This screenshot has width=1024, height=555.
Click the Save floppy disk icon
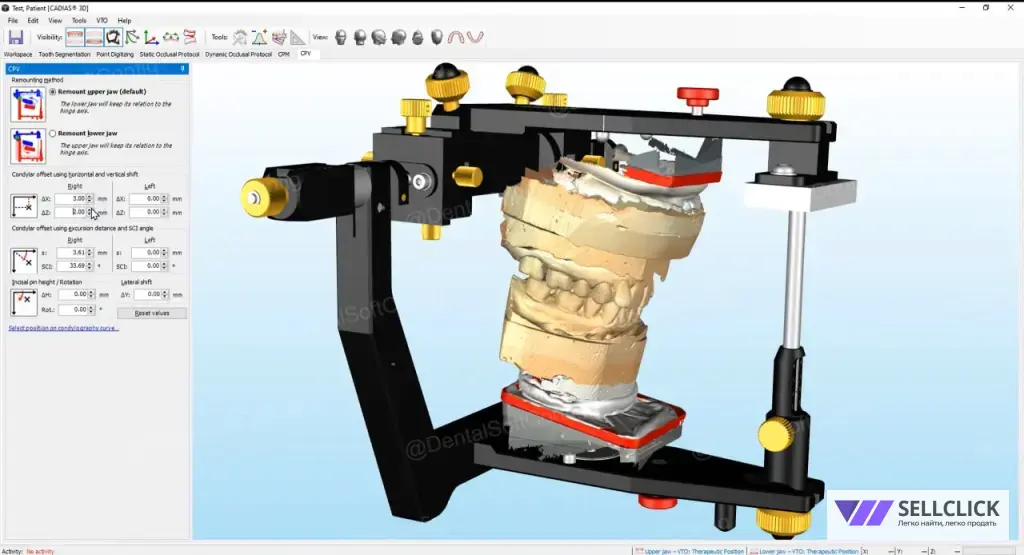click(x=16, y=38)
